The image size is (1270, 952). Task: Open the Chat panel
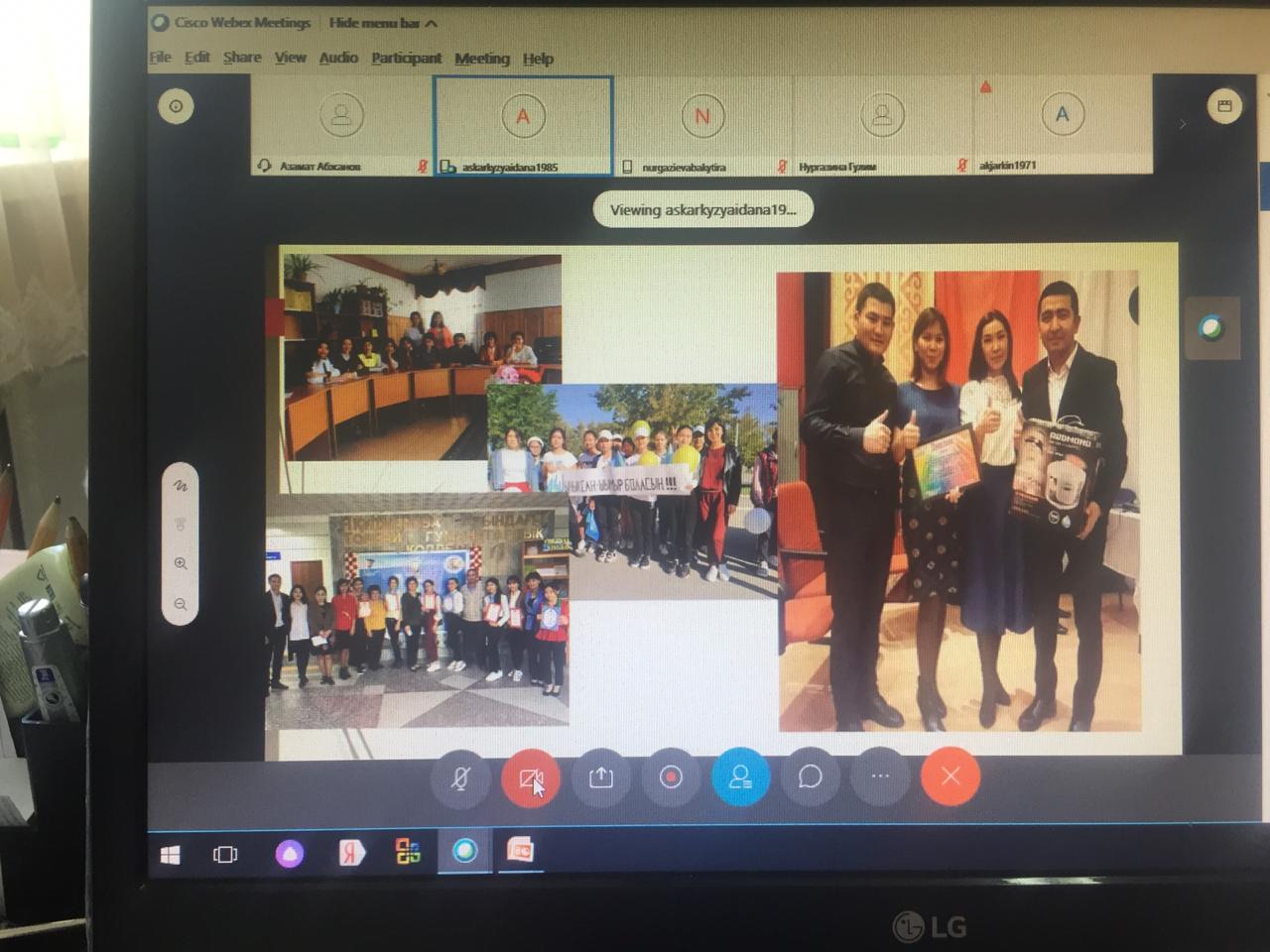[x=810, y=776]
